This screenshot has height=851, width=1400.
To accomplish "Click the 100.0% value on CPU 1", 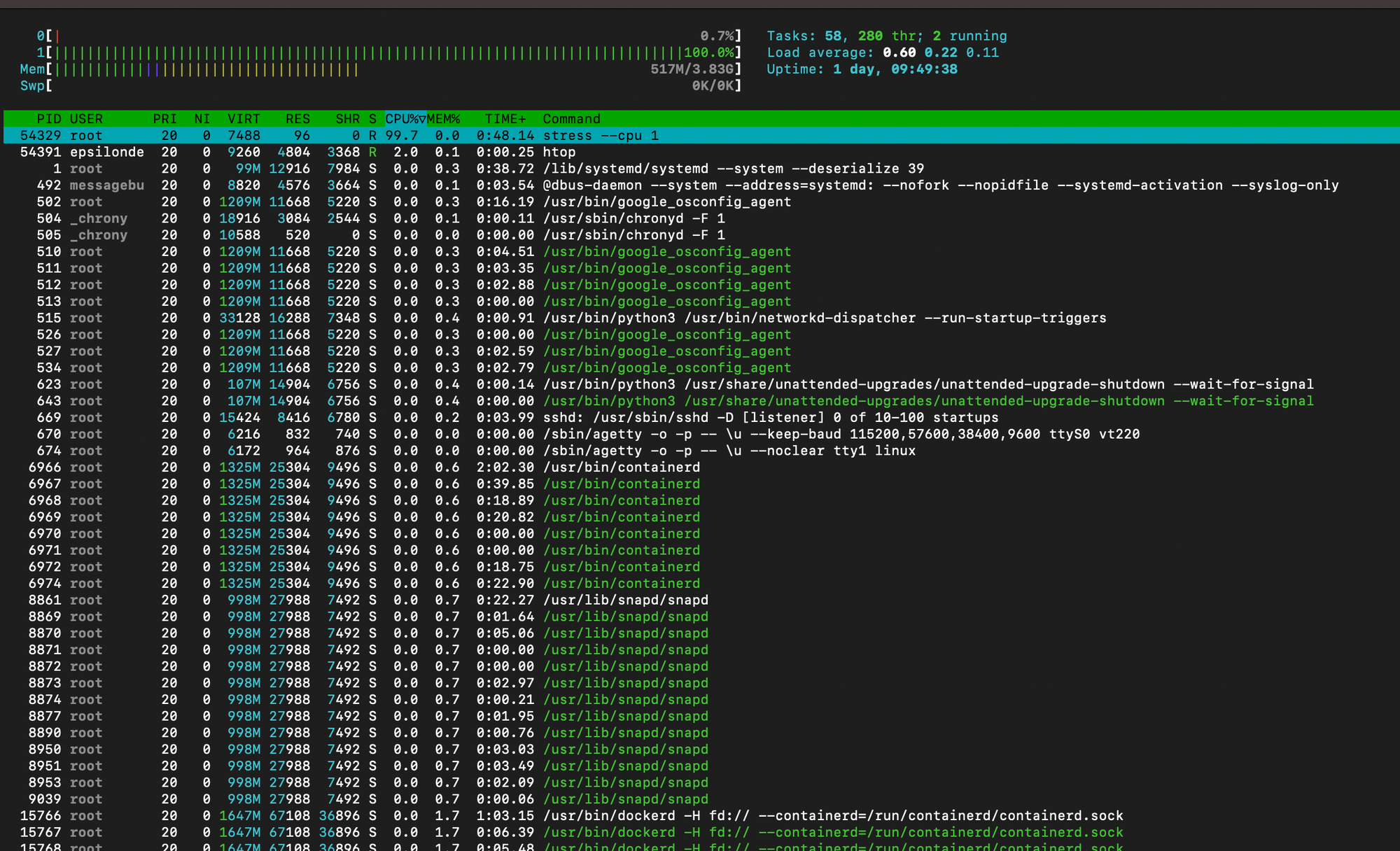I will [x=708, y=52].
